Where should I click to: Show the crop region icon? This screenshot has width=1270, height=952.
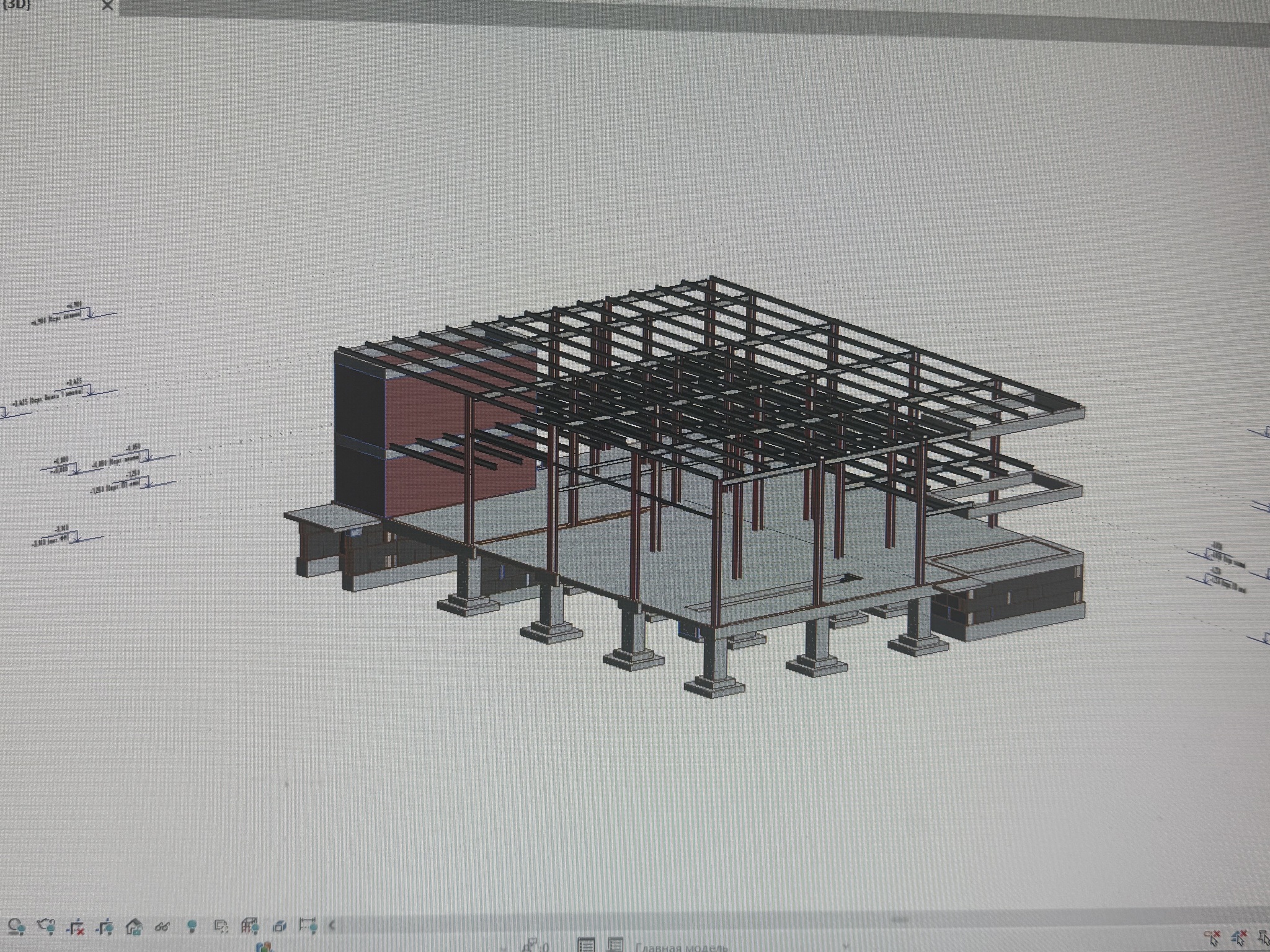[105, 927]
